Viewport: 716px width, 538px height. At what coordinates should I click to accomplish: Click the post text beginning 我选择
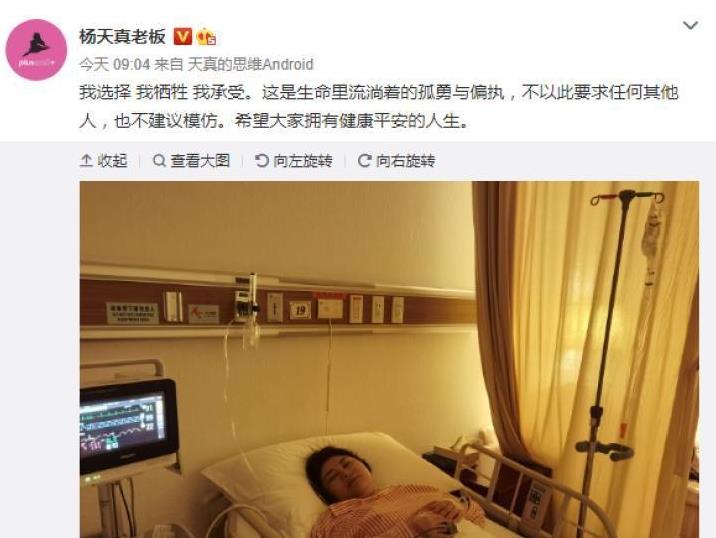click(x=379, y=107)
